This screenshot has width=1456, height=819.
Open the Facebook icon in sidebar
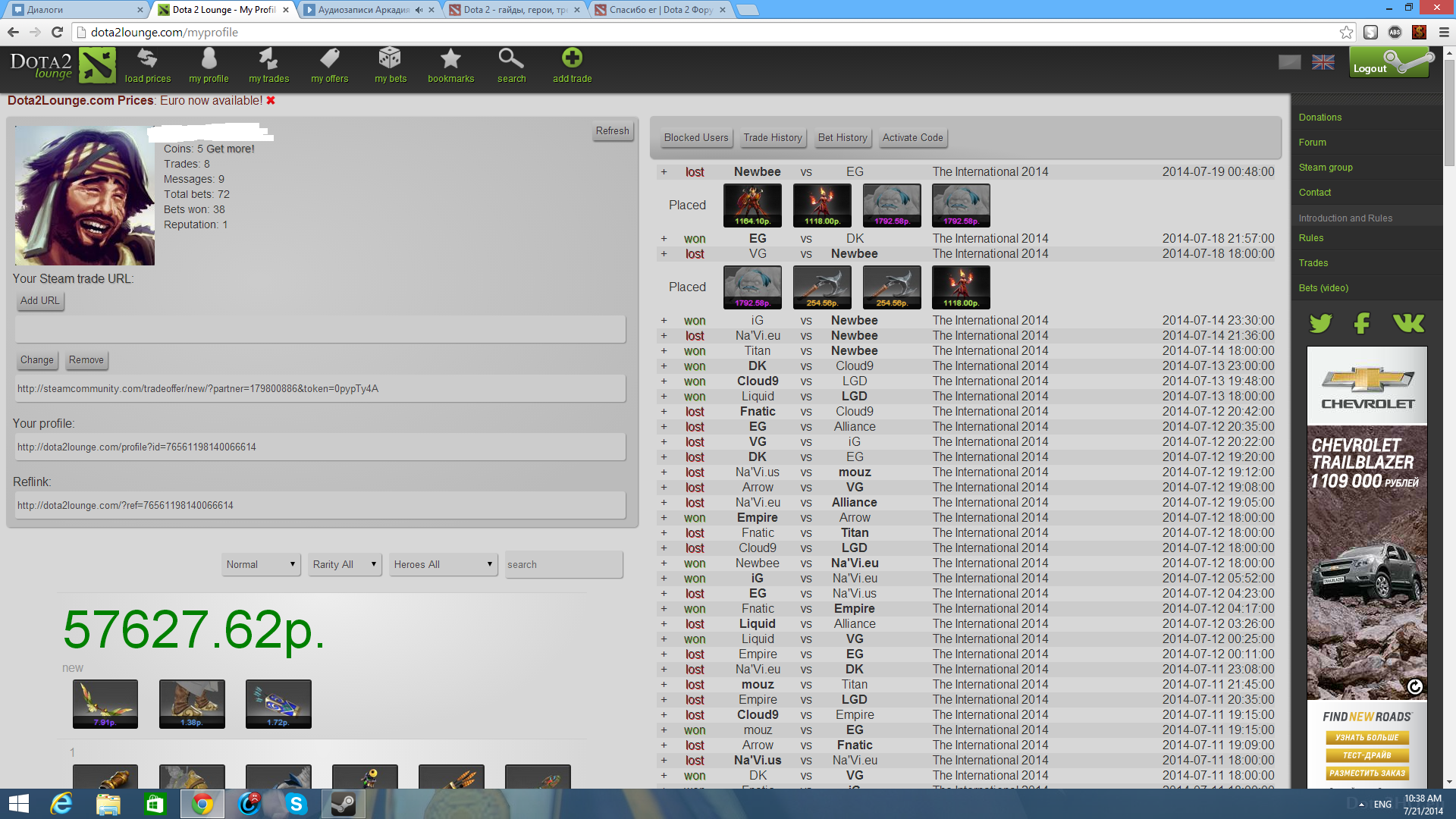(x=1362, y=323)
